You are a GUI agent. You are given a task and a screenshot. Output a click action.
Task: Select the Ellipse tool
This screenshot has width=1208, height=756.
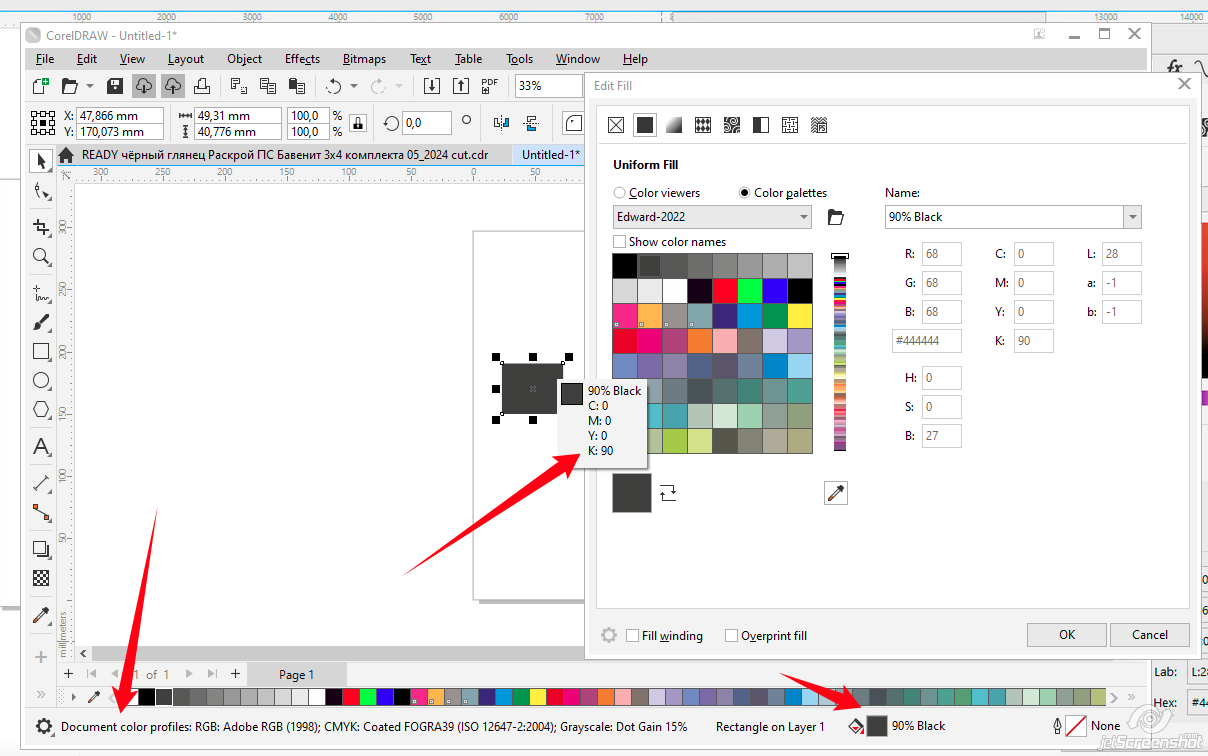coord(41,380)
